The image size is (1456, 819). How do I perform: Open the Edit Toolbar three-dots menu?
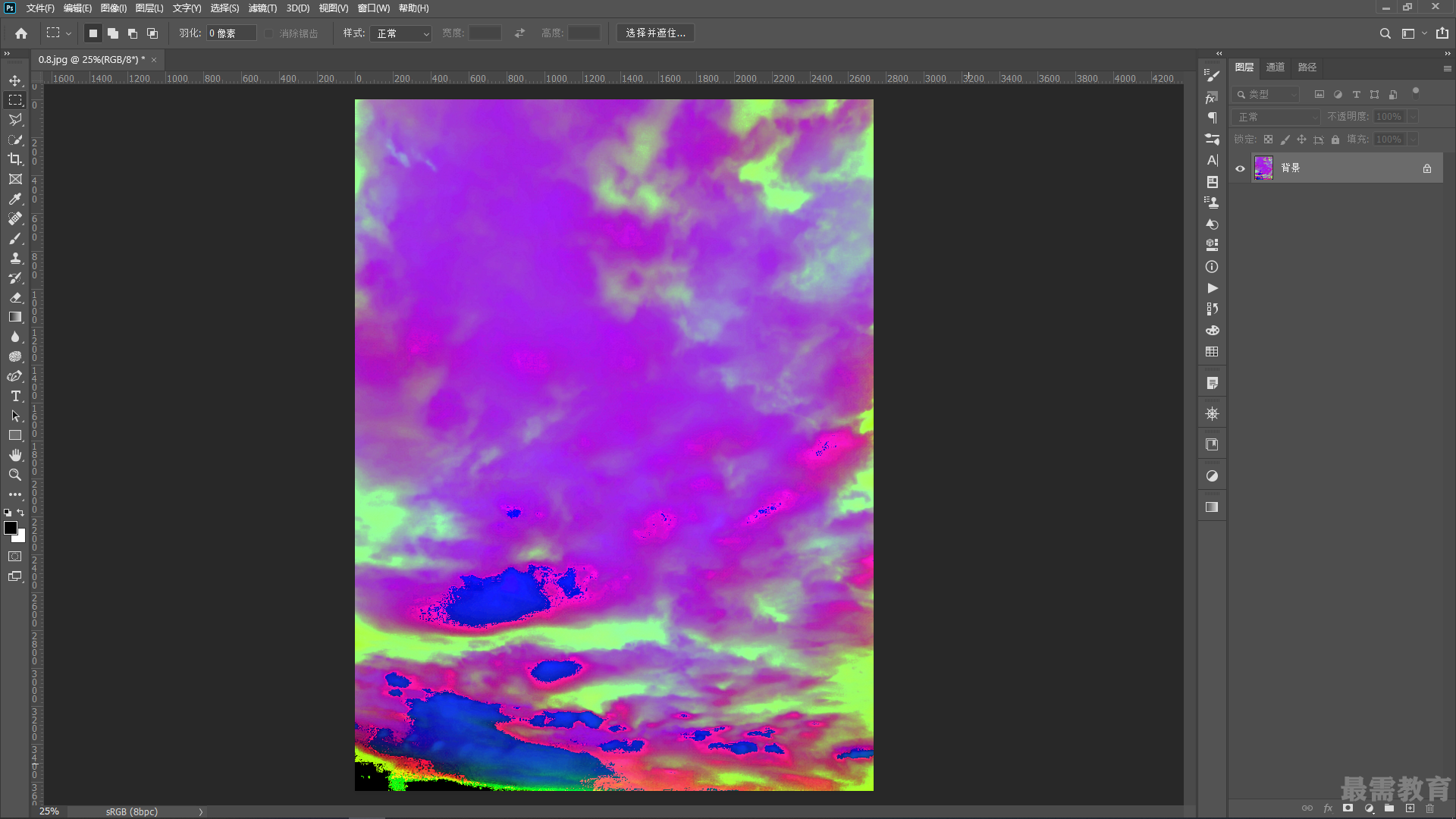coord(15,494)
